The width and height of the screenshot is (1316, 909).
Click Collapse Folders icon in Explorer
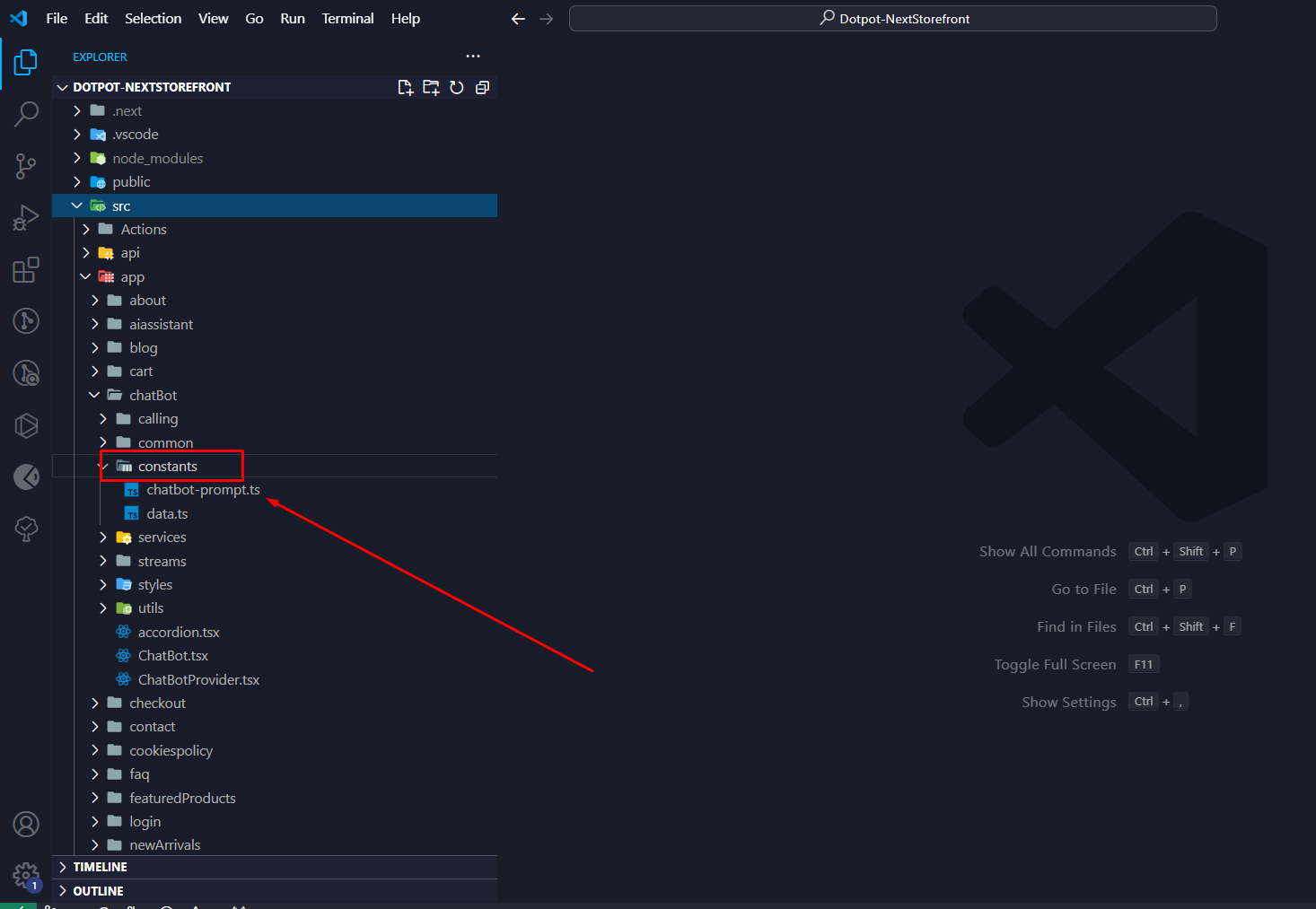(x=482, y=87)
